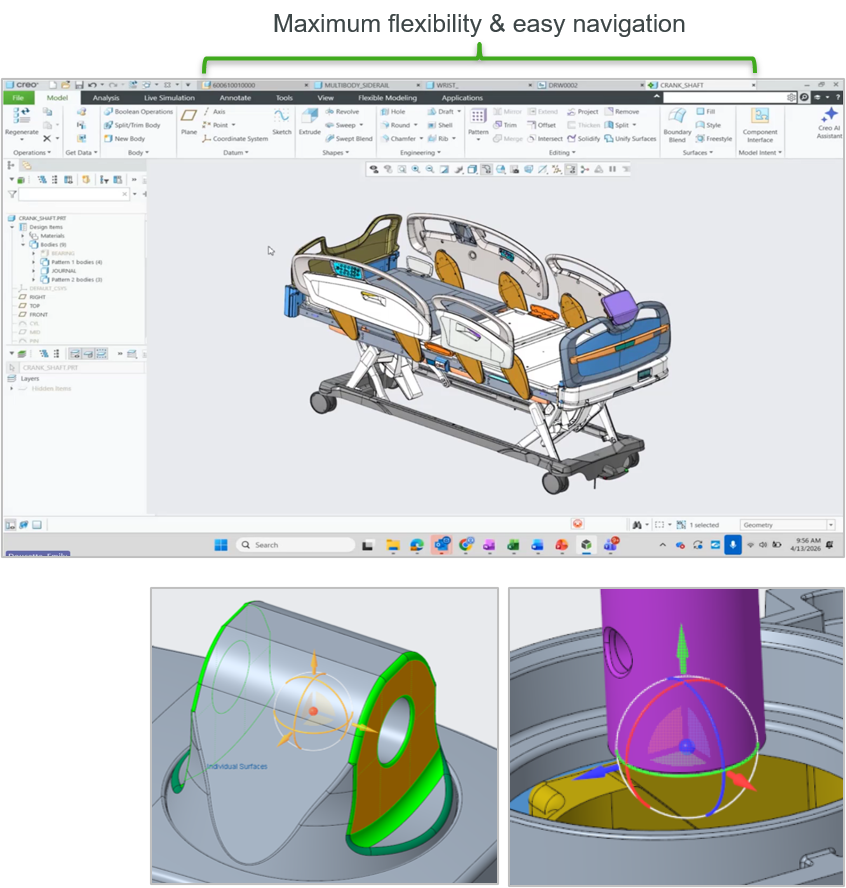Screen dimensions: 846x888
Task: Select CRANK_SHAFT.PRT root tree item
Action: pos(37,218)
